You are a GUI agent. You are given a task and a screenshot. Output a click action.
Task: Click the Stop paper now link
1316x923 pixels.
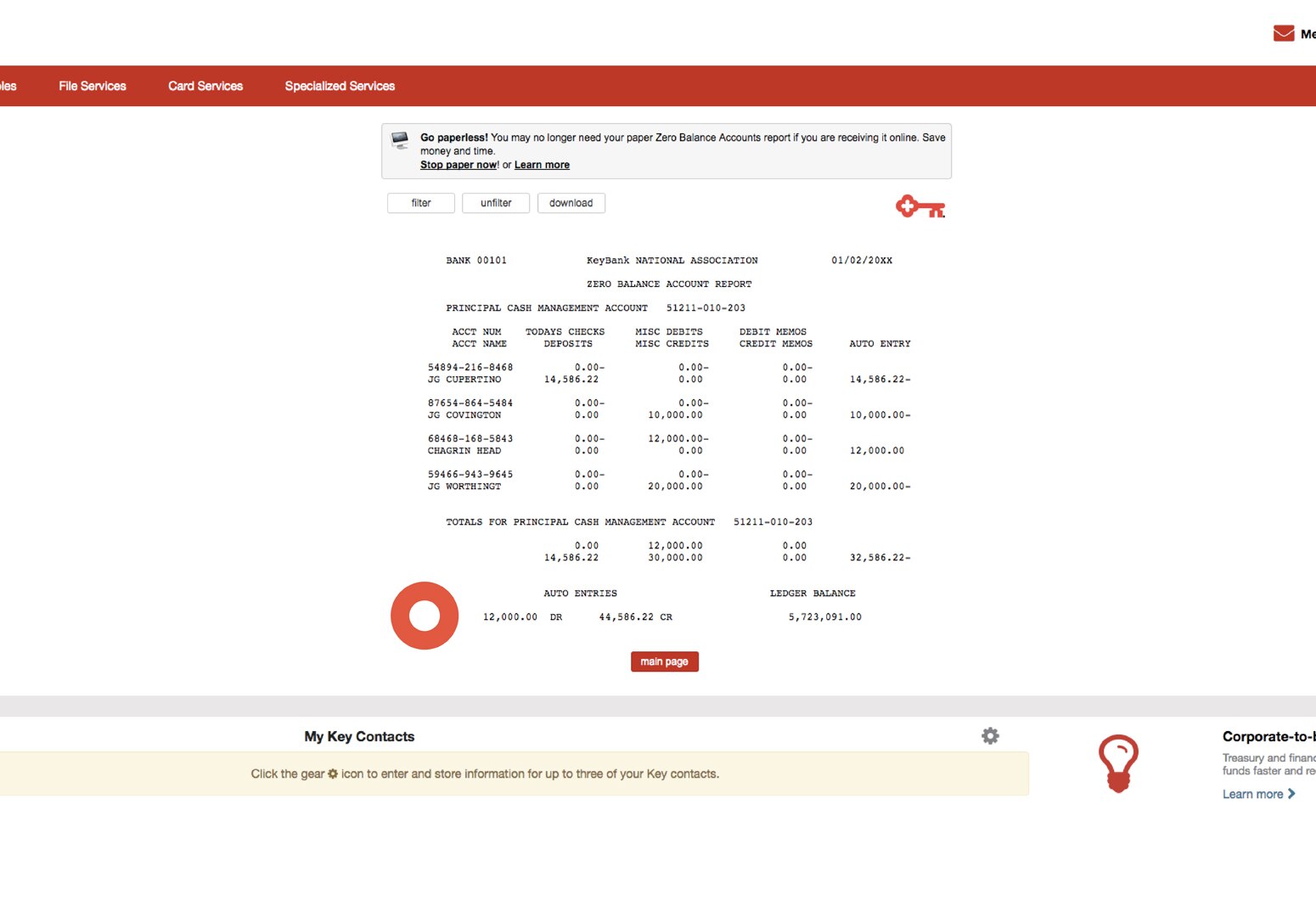tap(458, 164)
